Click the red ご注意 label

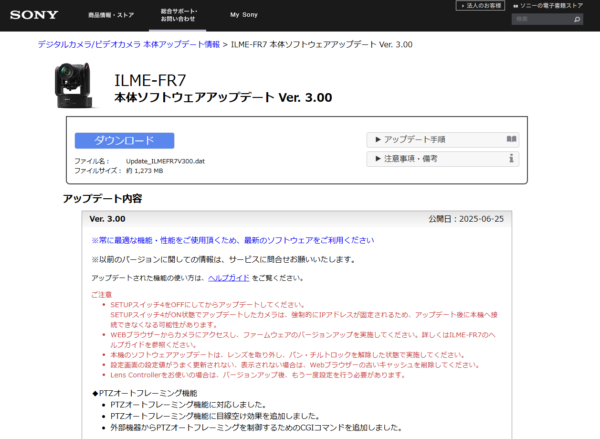point(101,294)
